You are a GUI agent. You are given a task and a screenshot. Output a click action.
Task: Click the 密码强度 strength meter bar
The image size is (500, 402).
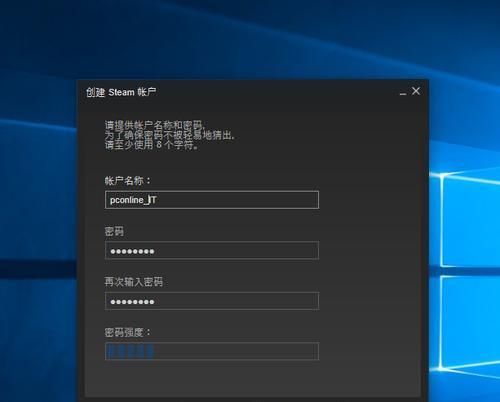[x=212, y=351]
